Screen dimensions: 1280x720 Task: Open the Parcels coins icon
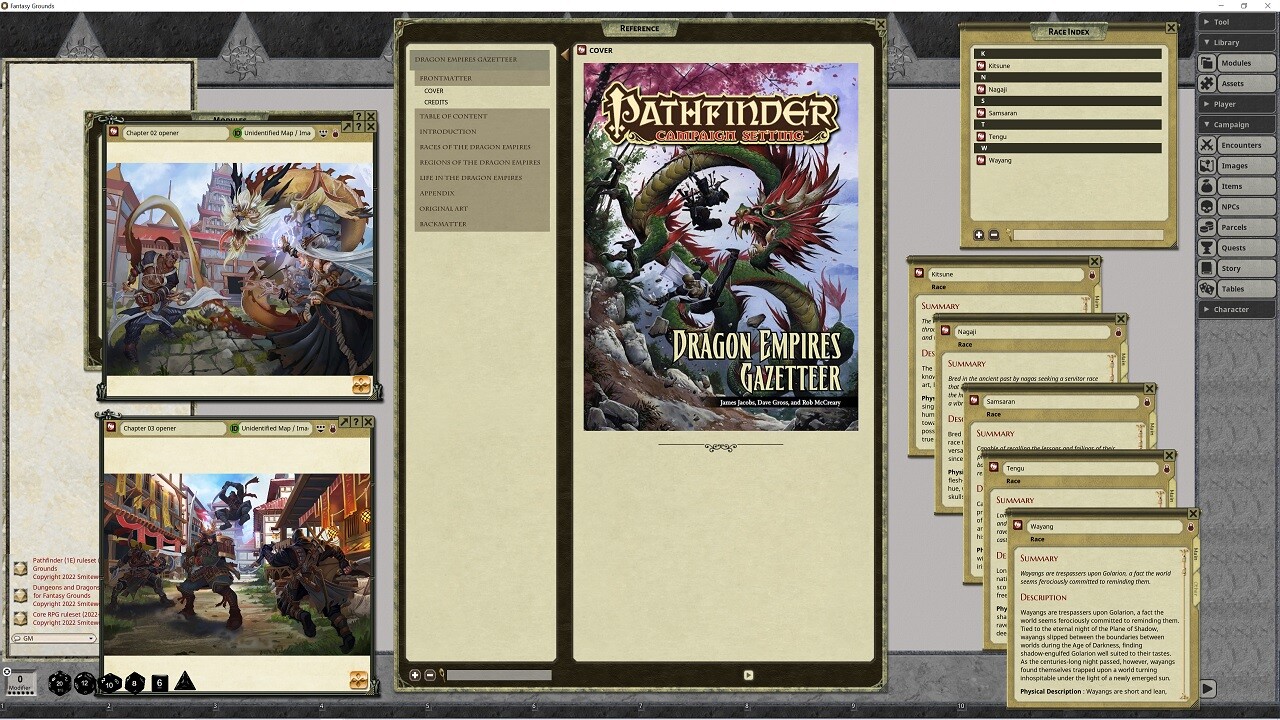[x=1207, y=227]
